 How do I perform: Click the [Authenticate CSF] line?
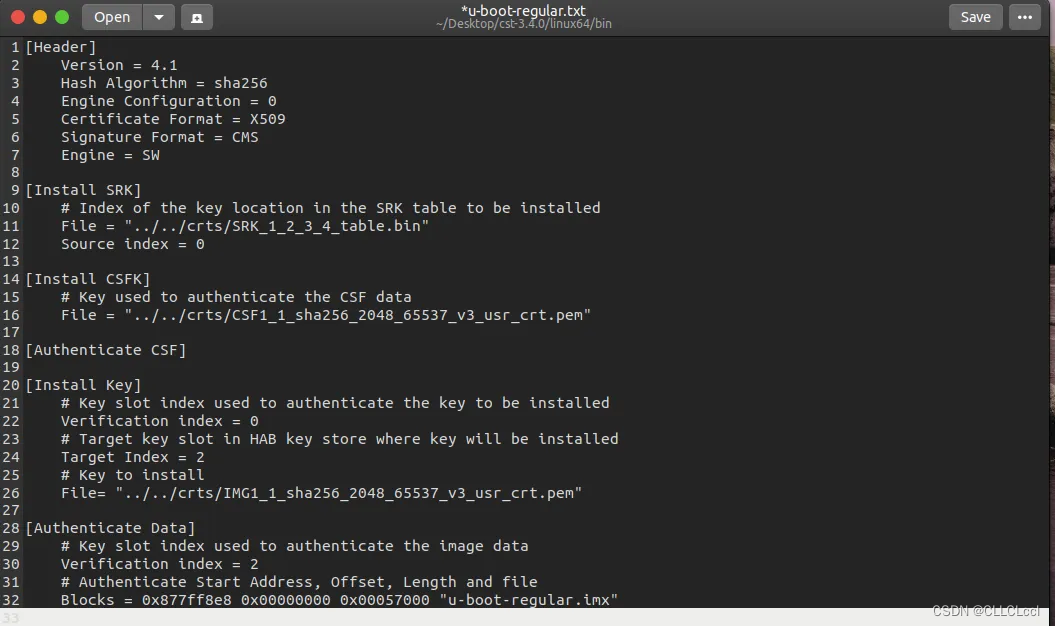tap(103, 349)
